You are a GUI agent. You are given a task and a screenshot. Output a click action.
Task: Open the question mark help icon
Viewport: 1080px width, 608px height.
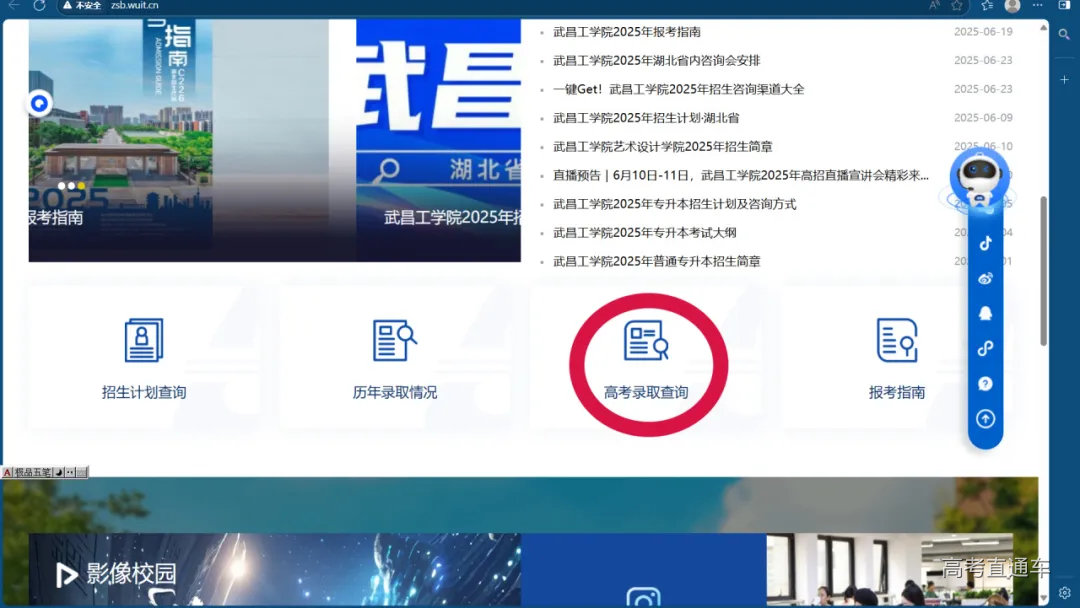[984, 383]
